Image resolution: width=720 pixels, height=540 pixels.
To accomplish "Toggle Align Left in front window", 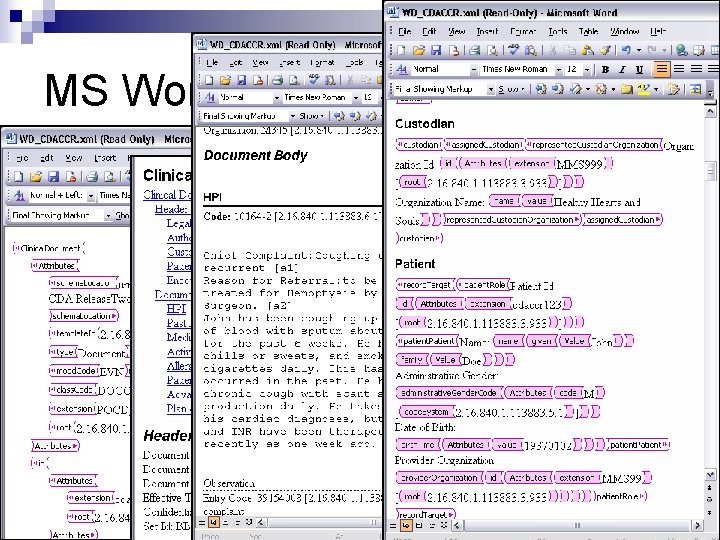I will coord(661,69).
